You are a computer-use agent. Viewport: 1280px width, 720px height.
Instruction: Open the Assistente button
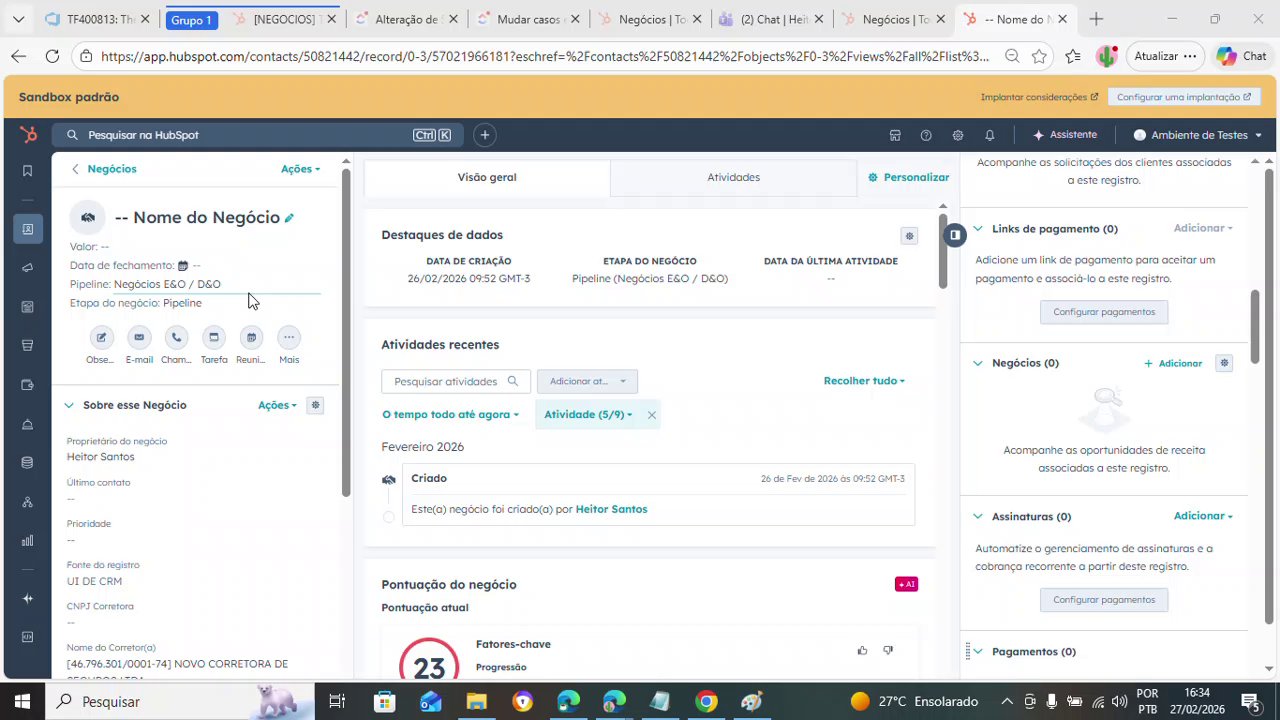pyautogui.click(x=1065, y=135)
